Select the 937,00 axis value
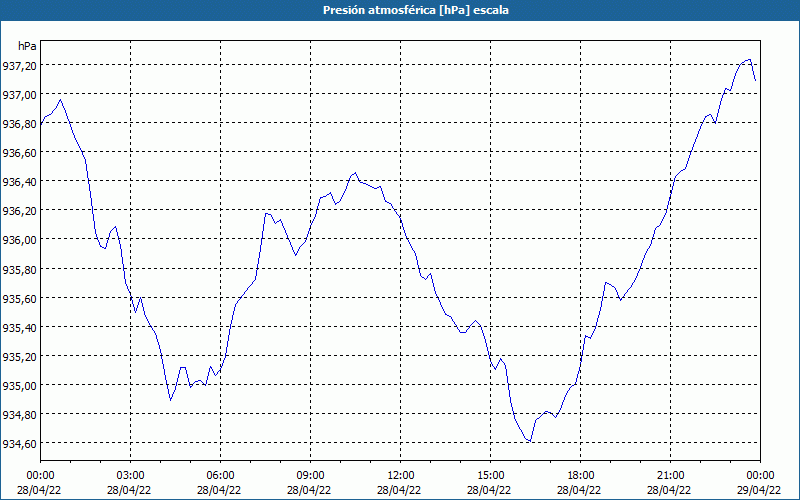The width and height of the screenshot is (800, 500). (x=19, y=94)
